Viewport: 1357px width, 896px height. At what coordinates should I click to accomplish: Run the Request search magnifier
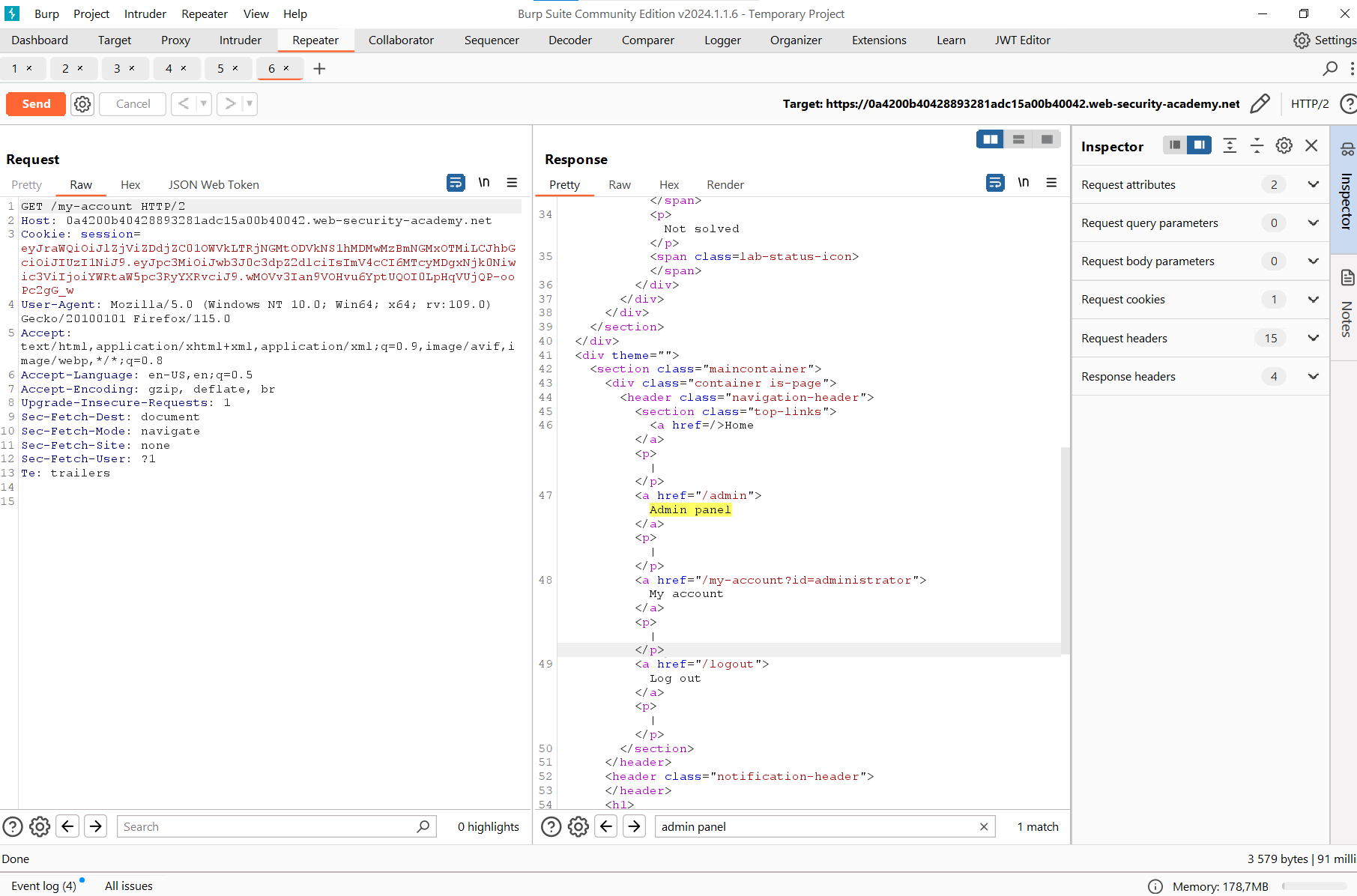coord(423,826)
